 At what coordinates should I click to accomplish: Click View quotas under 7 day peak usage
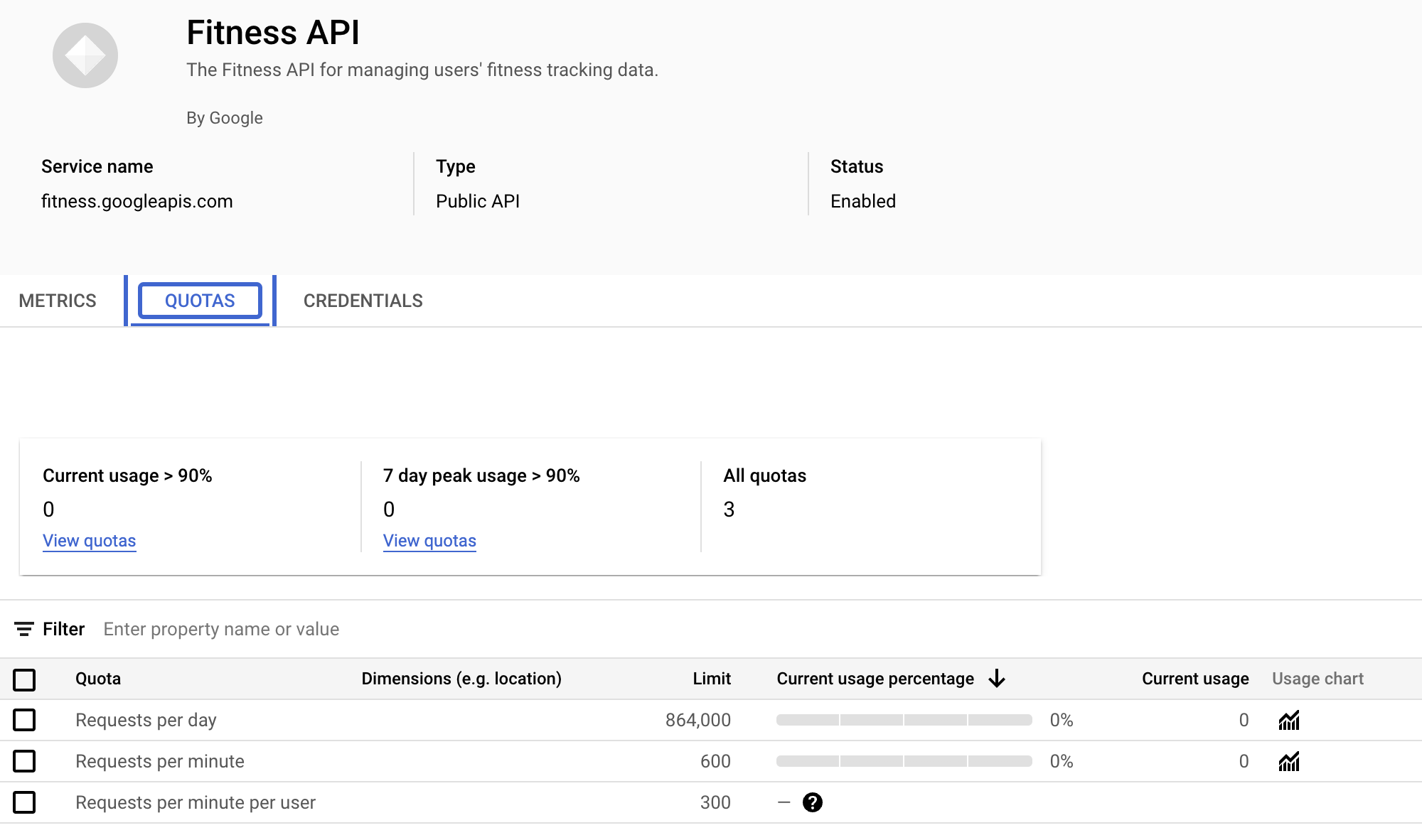[429, 541]
